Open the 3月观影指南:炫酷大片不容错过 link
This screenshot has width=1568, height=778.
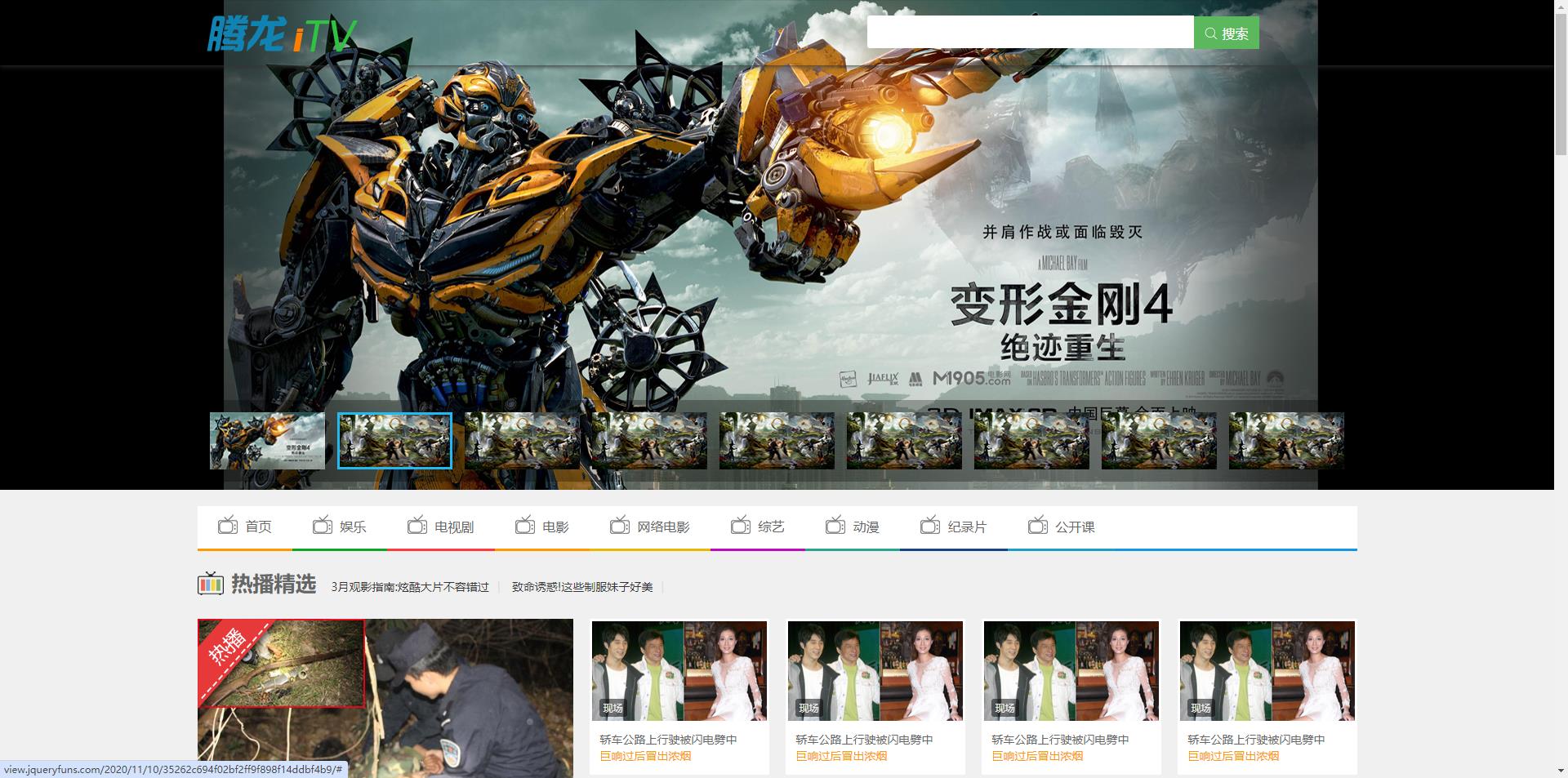410,587
